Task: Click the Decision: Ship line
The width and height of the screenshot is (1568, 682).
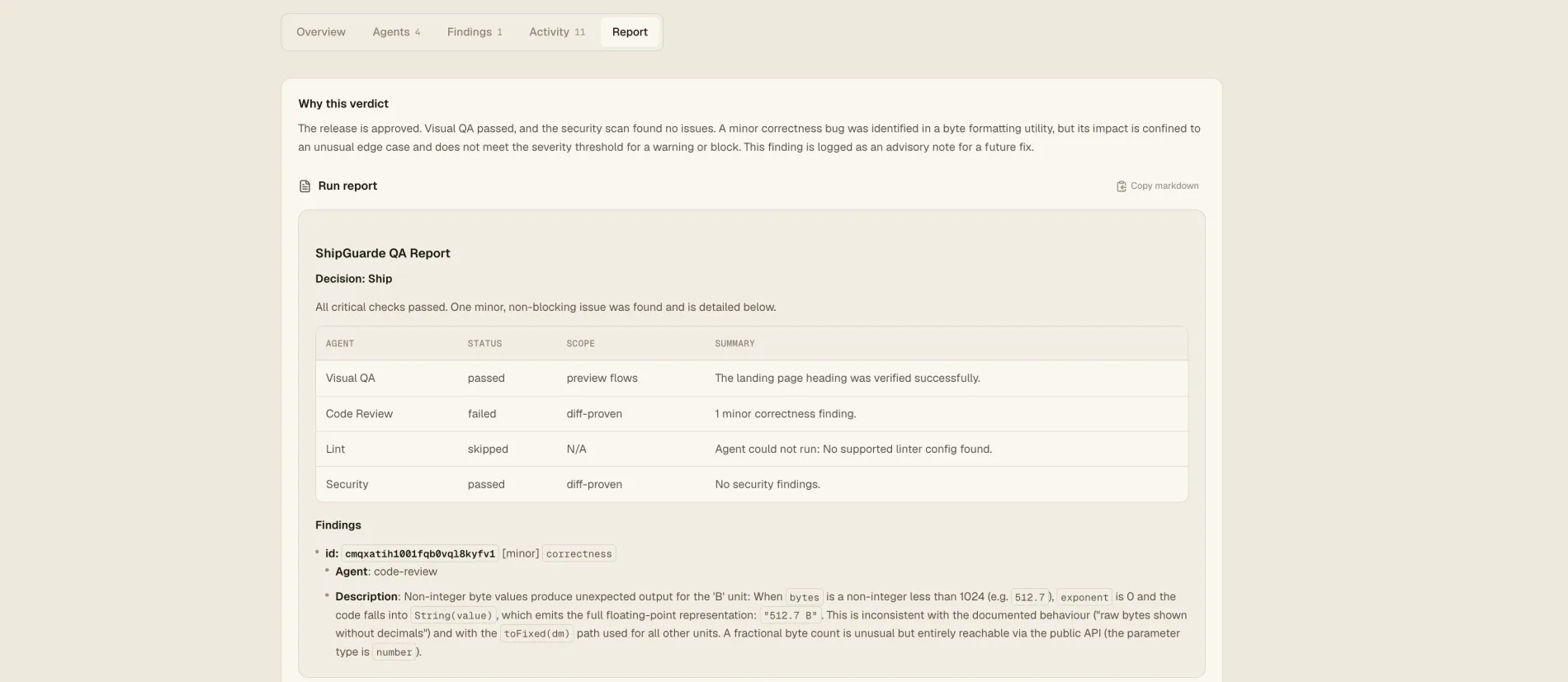Action: pos(353,279)
